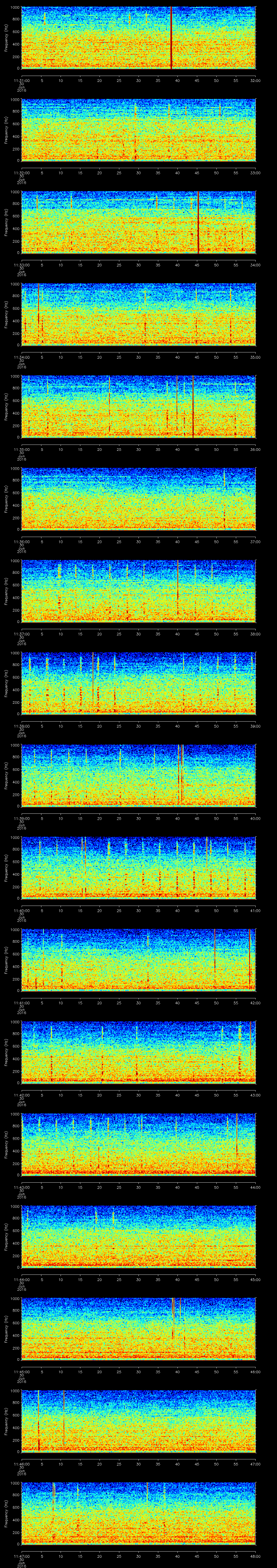Click the '11:31:00' start time label
The image size is (277, 1568).
[22, 80]
